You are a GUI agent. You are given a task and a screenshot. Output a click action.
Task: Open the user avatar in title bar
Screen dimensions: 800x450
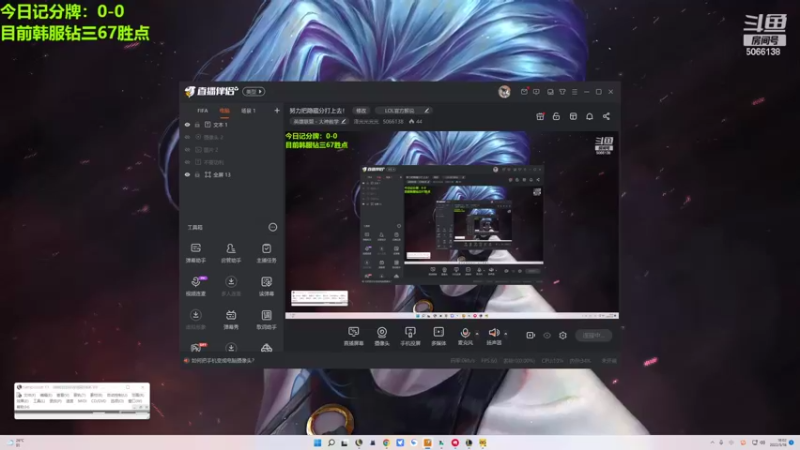[504, 92]
